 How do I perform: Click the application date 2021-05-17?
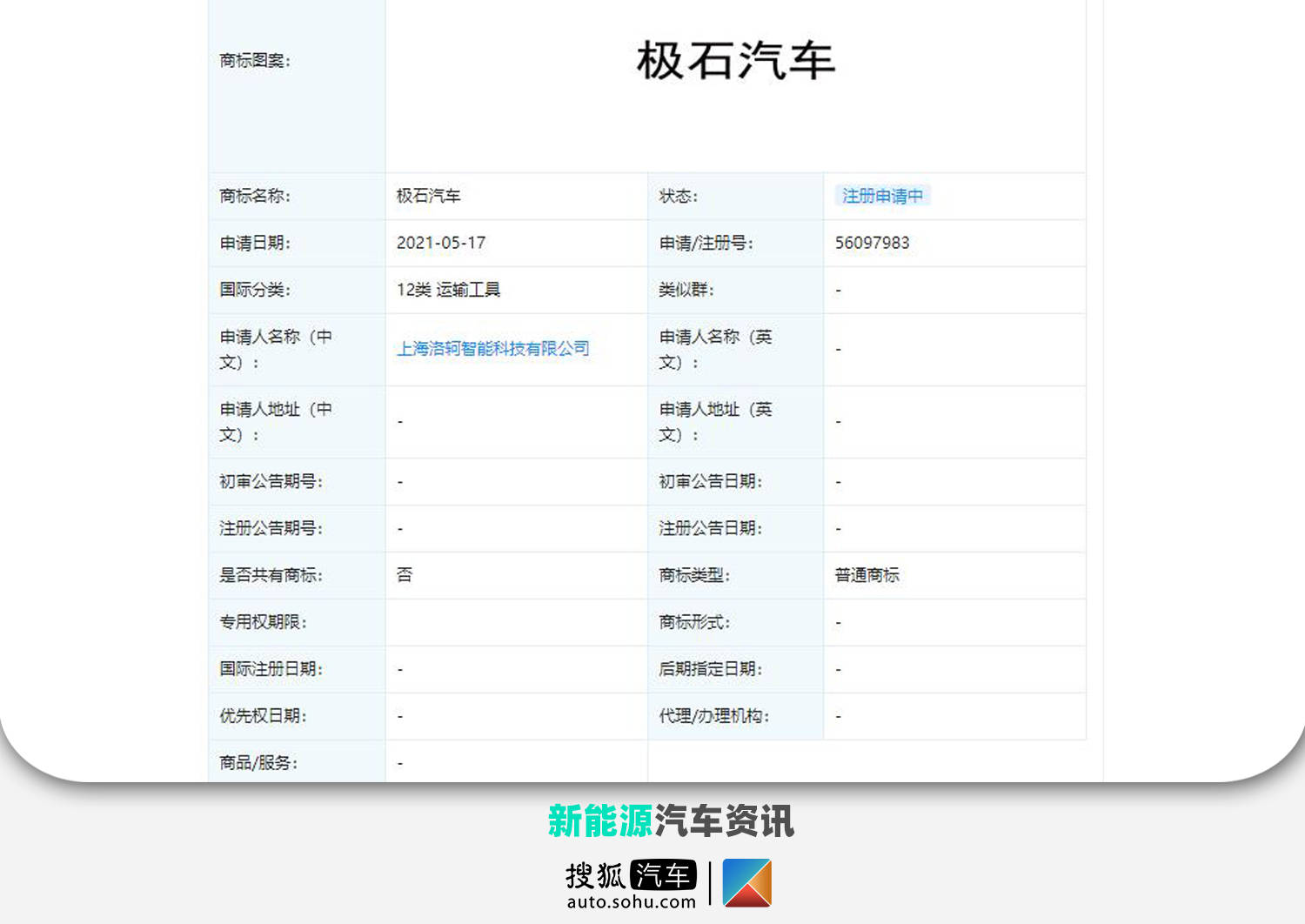tap(441, 243)
